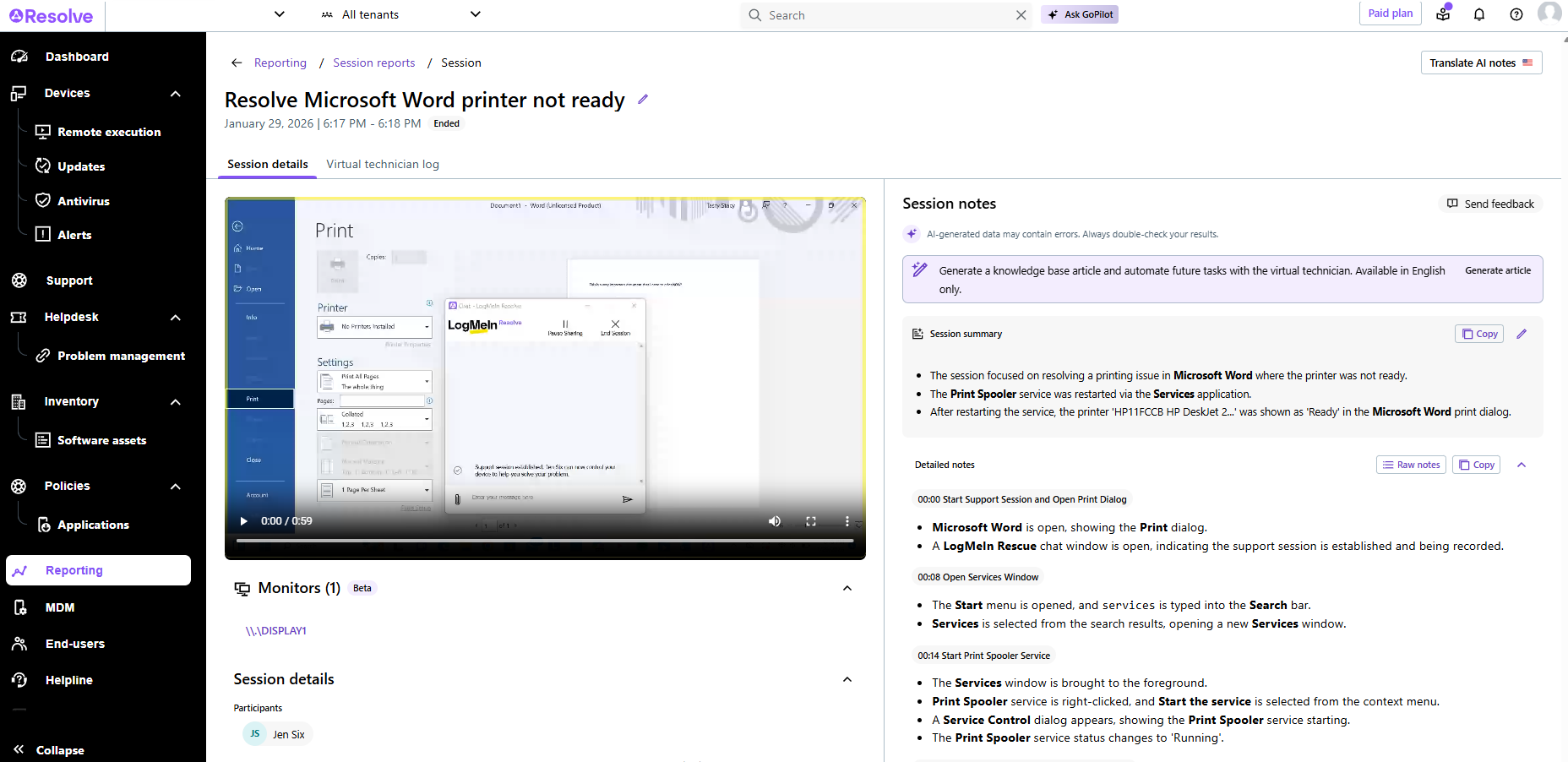Collapse the Policies sidebar group
Screen dimensions: 1568x762
pyautogui.click(x=176, y=487)
